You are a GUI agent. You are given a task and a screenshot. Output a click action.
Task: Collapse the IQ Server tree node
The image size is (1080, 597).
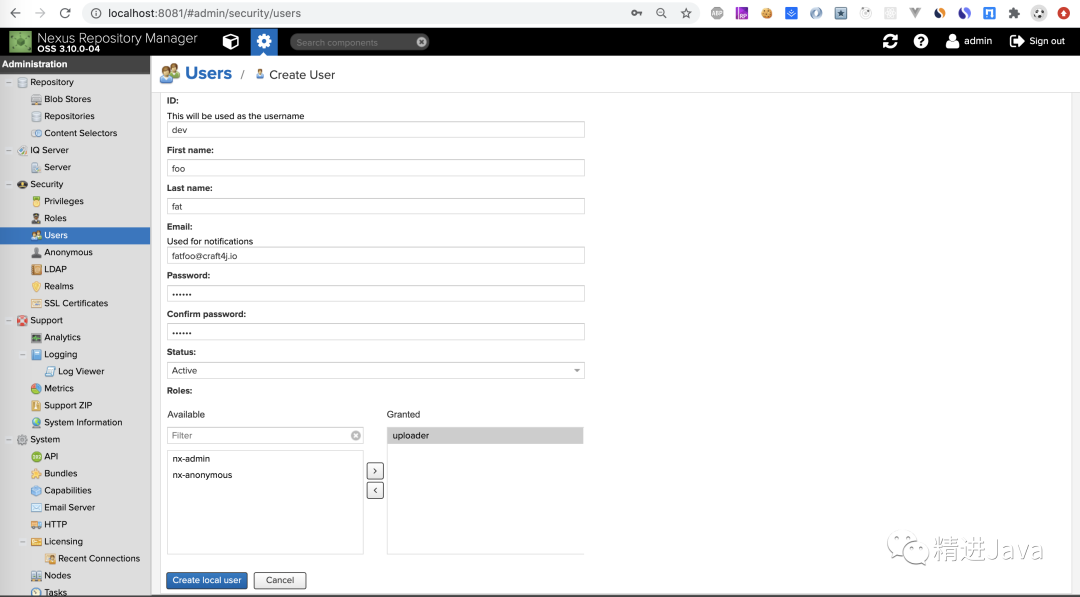click(8, 150)
